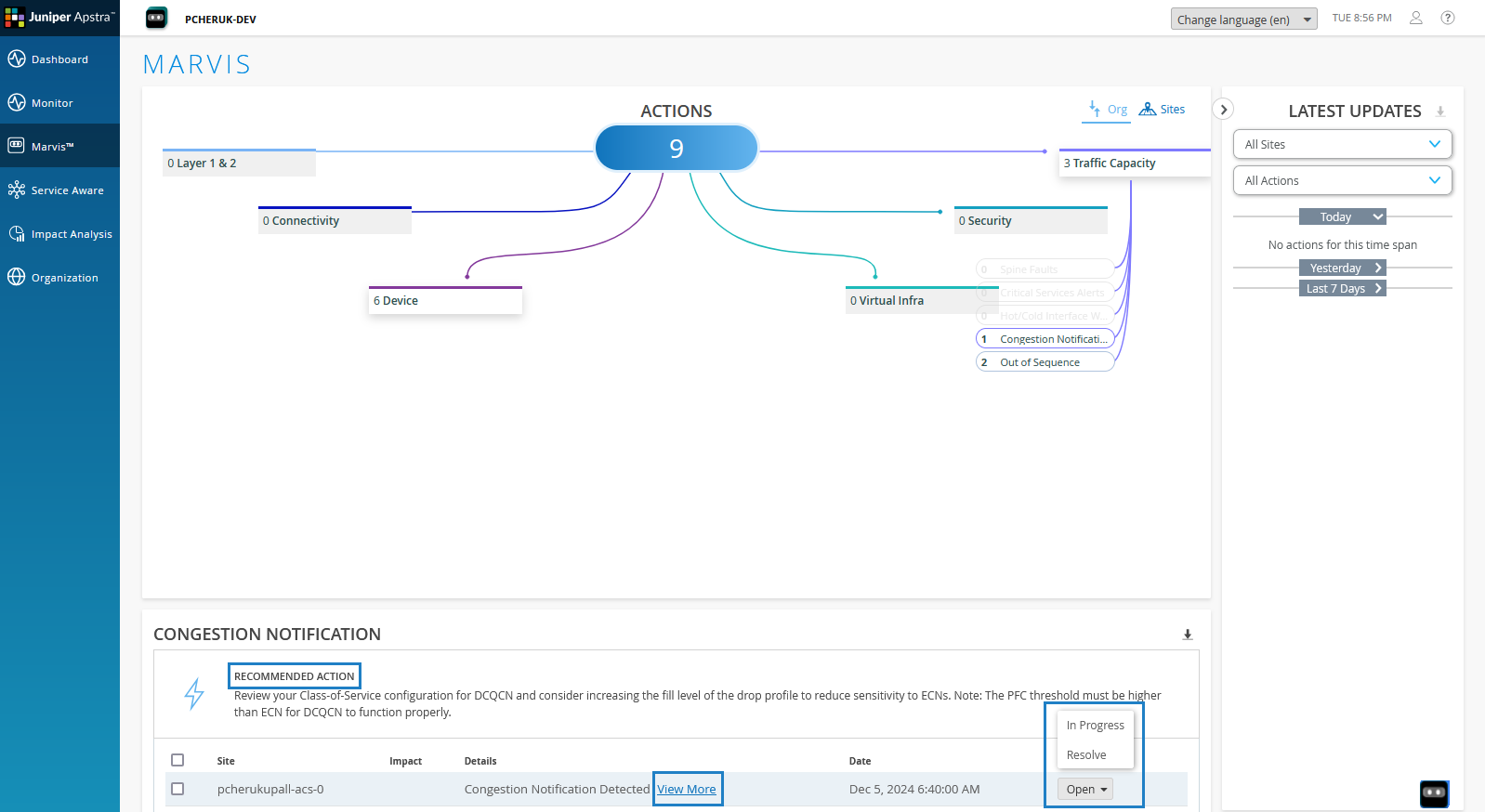Click the Details column header
Viewport: 1485px width, 812px height.
click(x=480, y=761)
